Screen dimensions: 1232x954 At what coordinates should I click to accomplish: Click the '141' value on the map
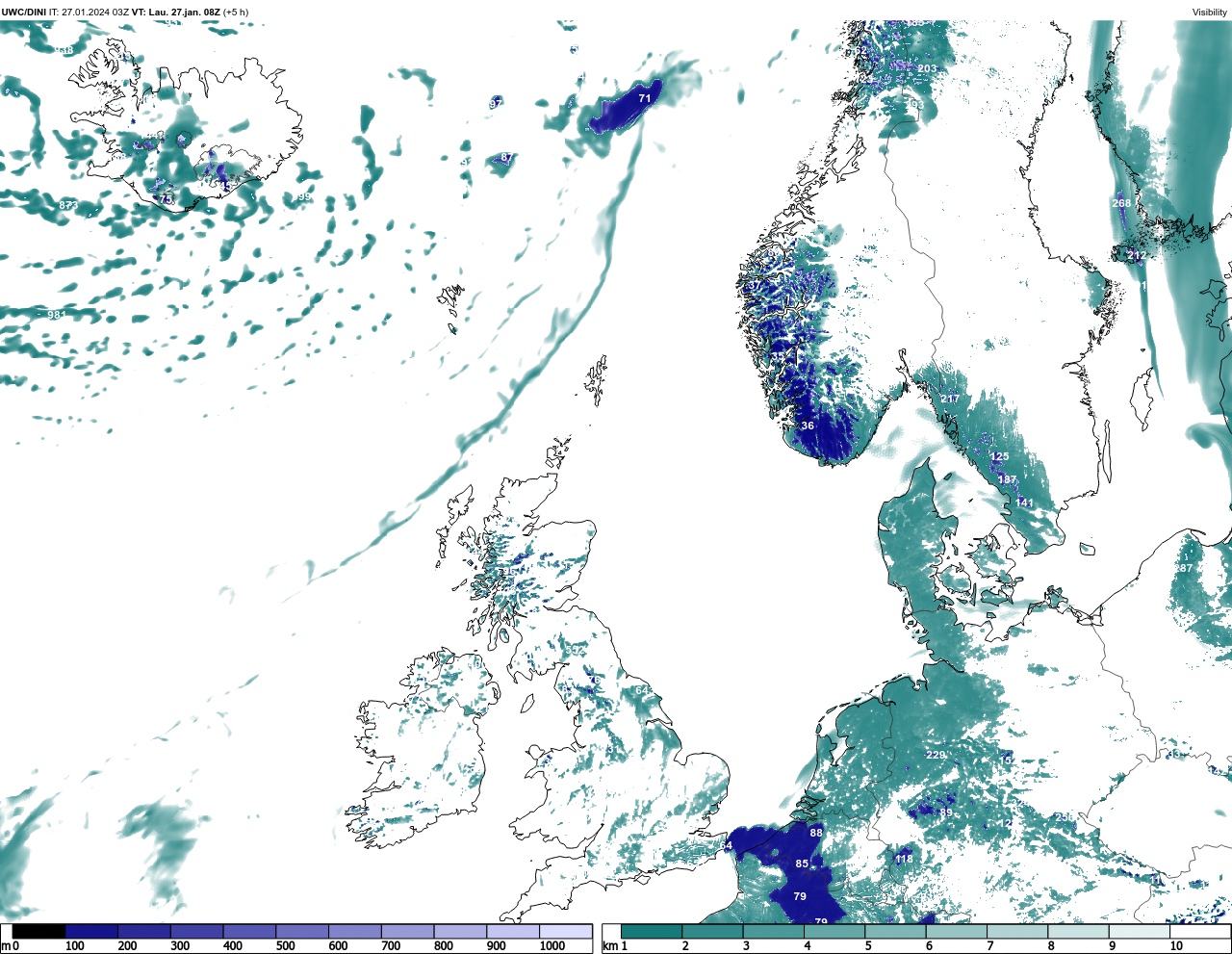pyautogui.click(x=1024, y=503)
